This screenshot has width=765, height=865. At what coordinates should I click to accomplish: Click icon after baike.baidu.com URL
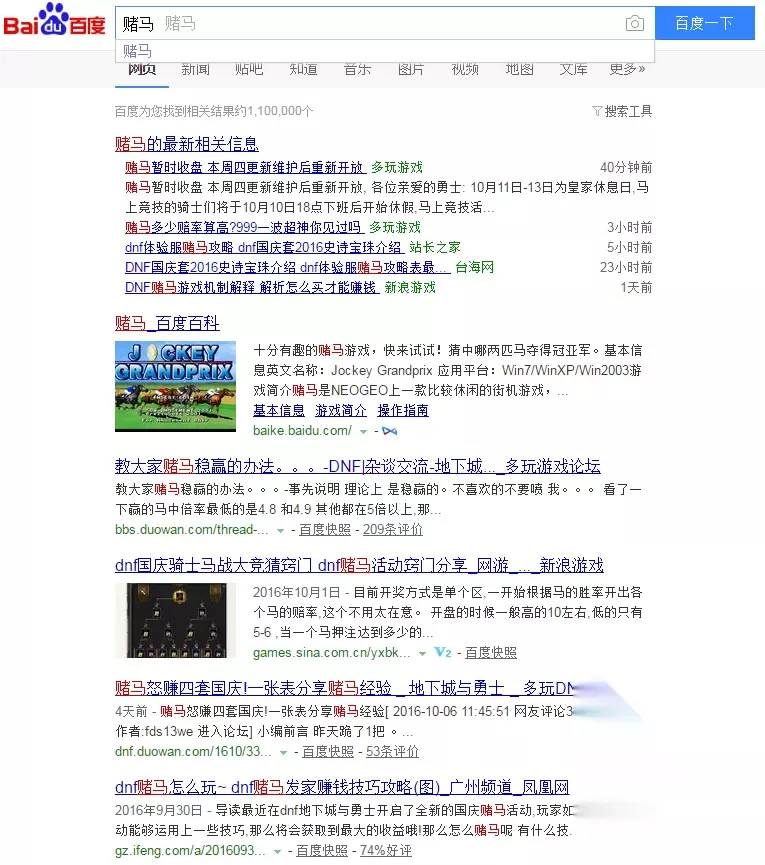point(389,431)
